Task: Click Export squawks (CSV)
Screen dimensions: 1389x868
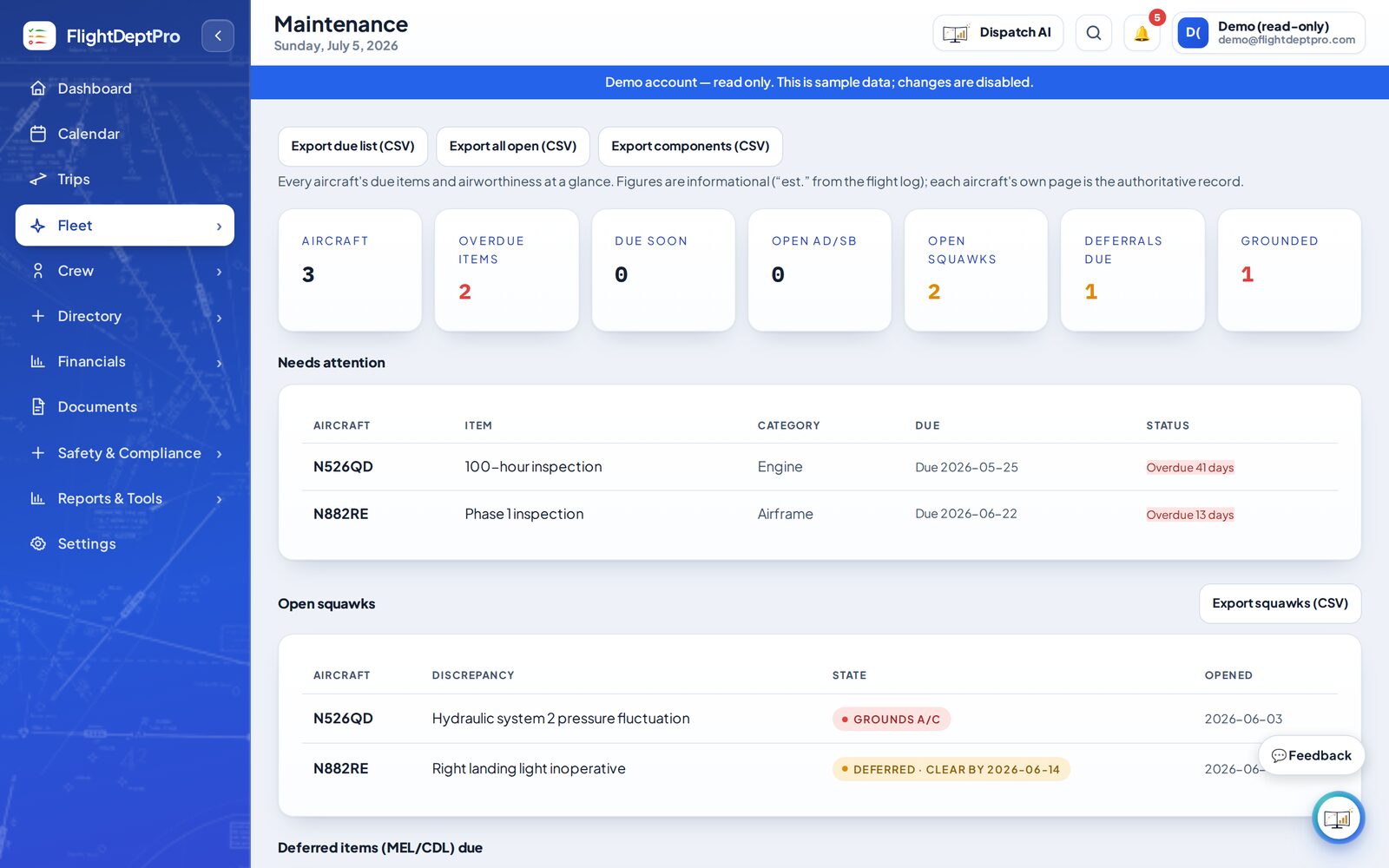Action: coord(1280,603)
